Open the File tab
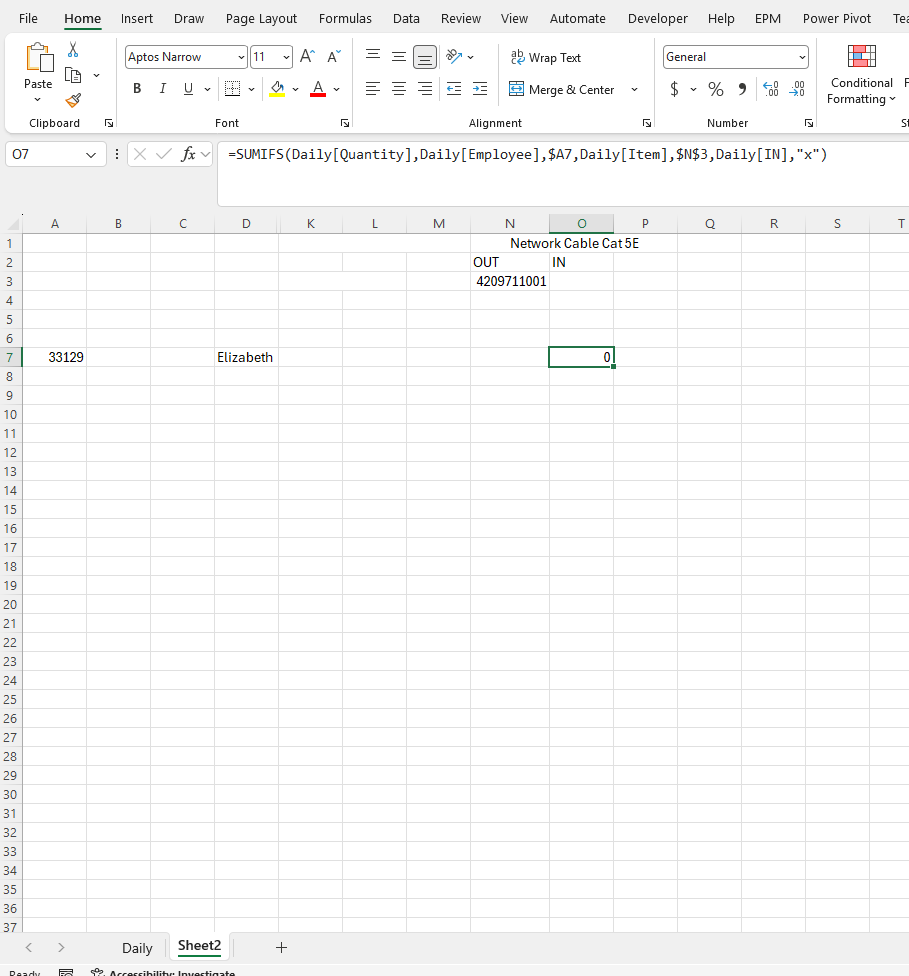 click(x=28, y=19)
